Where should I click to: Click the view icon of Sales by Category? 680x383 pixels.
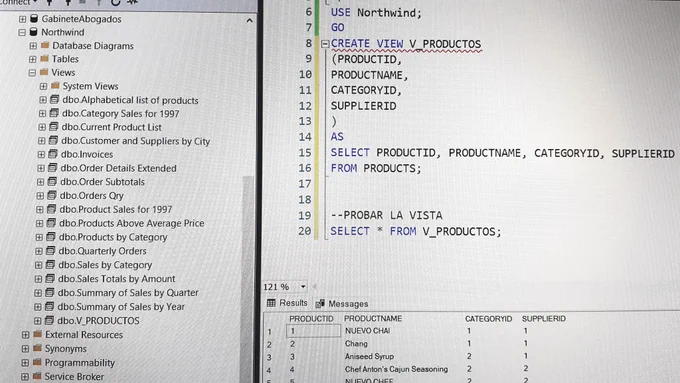click(50, 265)
